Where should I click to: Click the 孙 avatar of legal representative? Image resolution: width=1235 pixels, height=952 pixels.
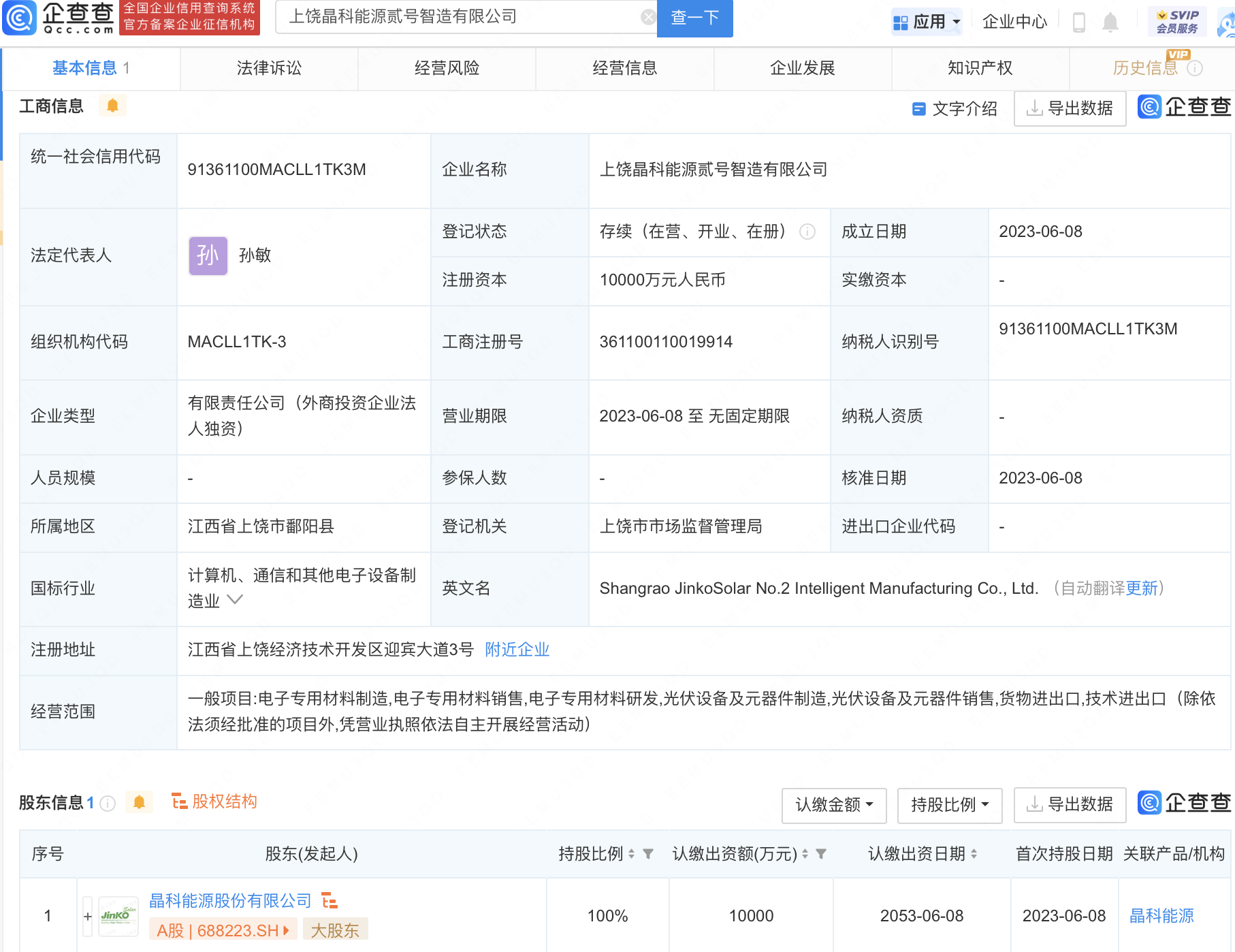208,255
